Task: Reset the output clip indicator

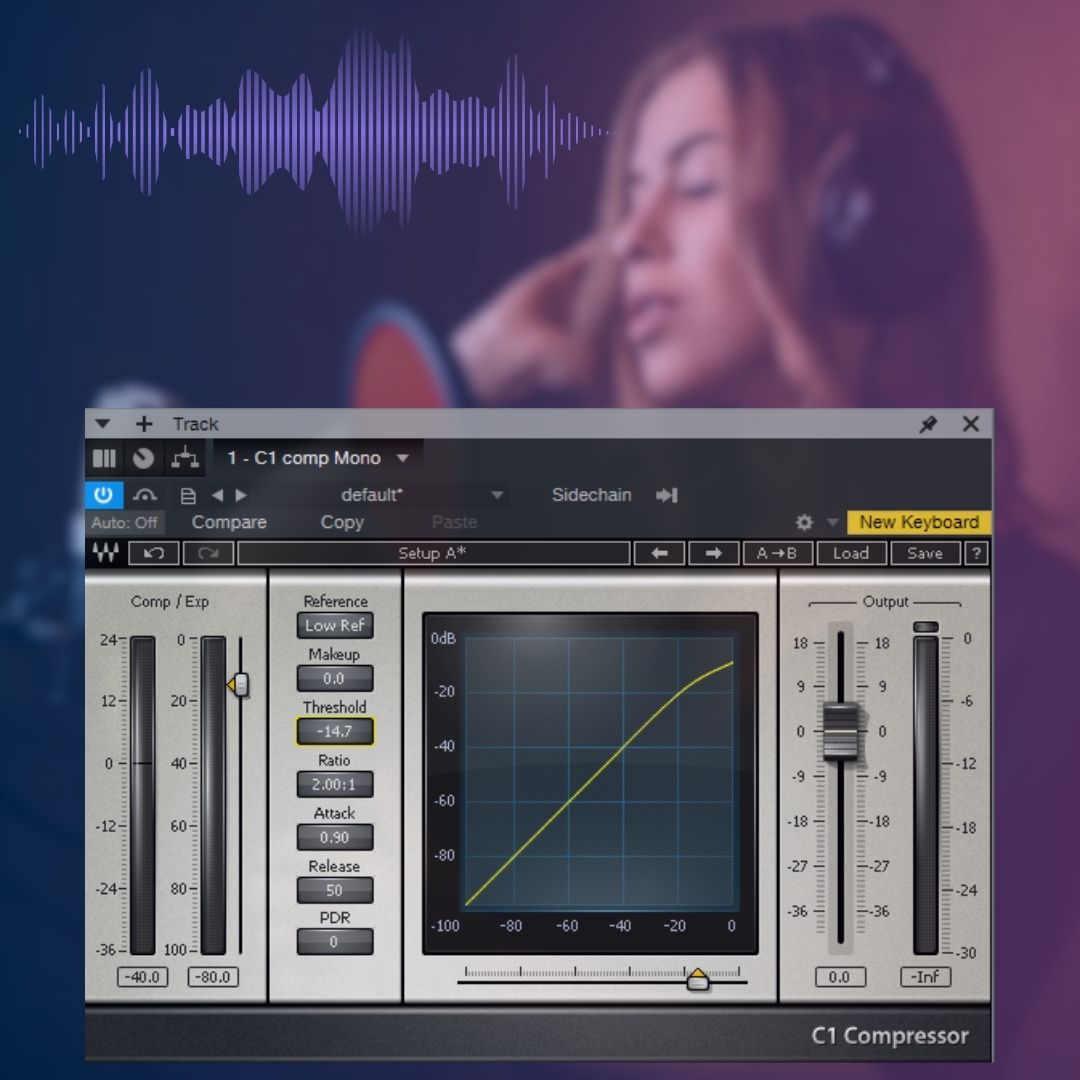Action: 926,627
